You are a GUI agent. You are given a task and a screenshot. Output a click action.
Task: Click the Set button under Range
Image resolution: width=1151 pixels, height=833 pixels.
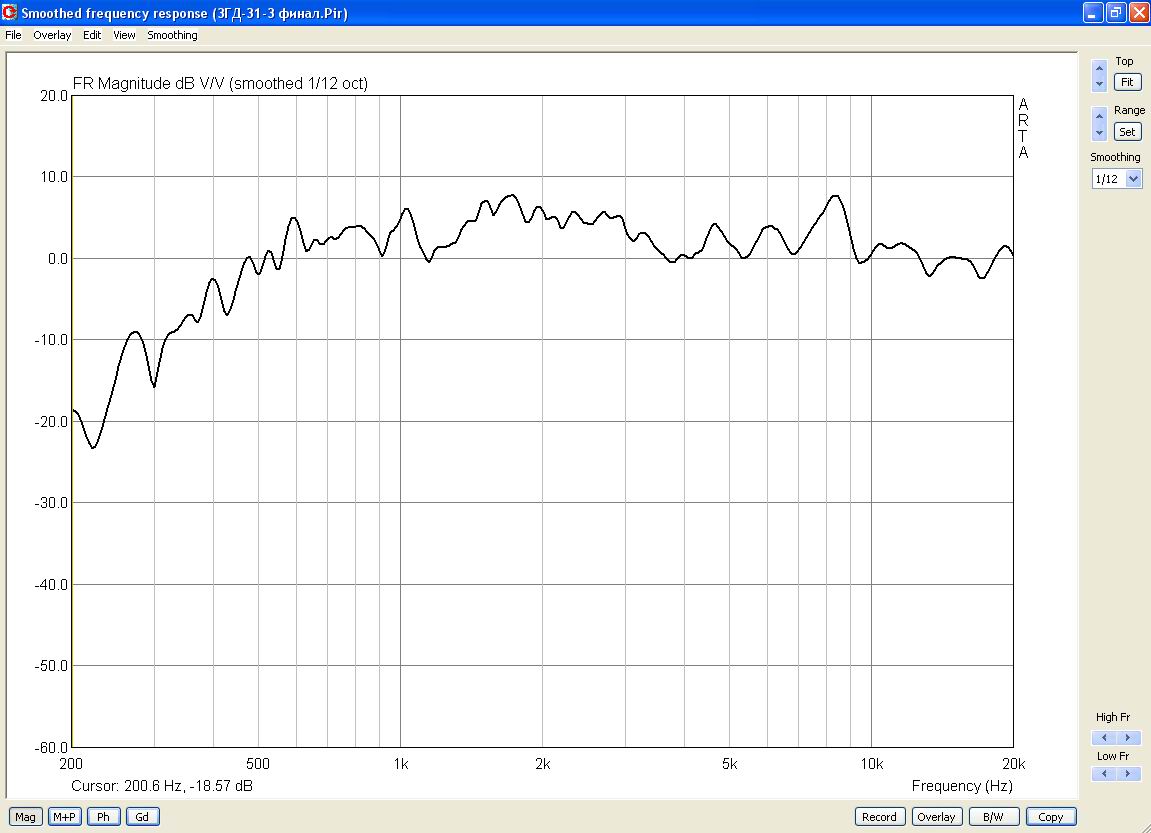click(x=1128, y=132)
